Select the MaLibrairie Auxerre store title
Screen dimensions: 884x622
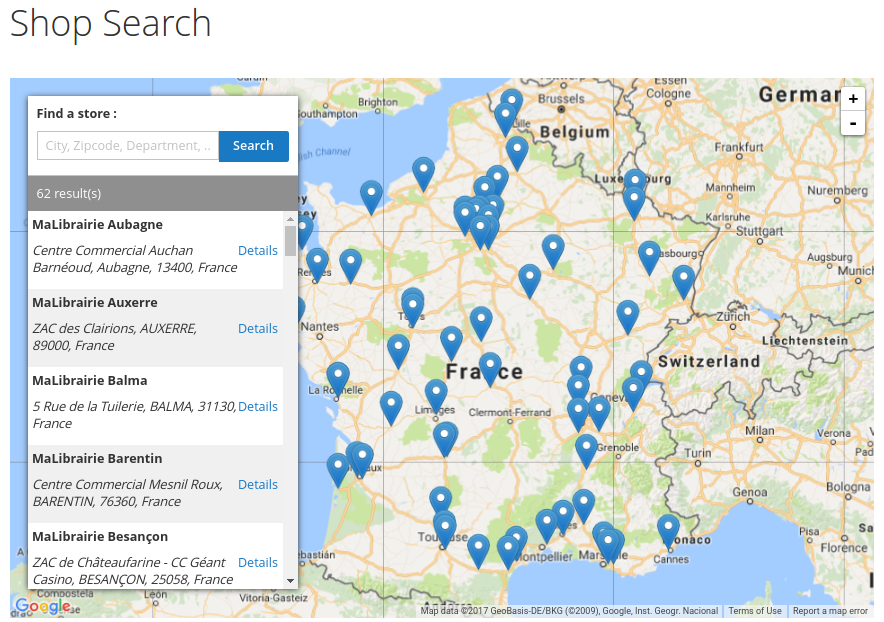[95, 302]
